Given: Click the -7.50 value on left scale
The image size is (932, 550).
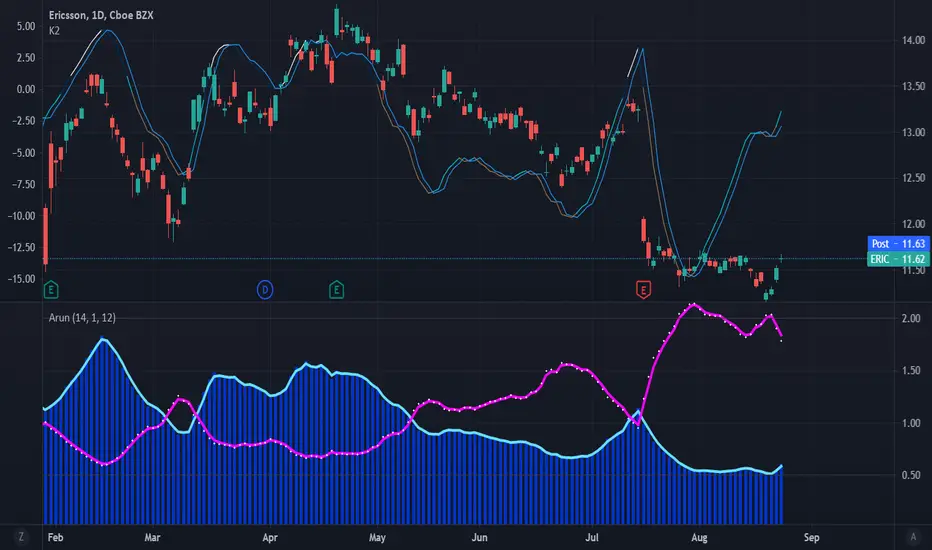Looking at the screenshot, I should click(23, 184).
